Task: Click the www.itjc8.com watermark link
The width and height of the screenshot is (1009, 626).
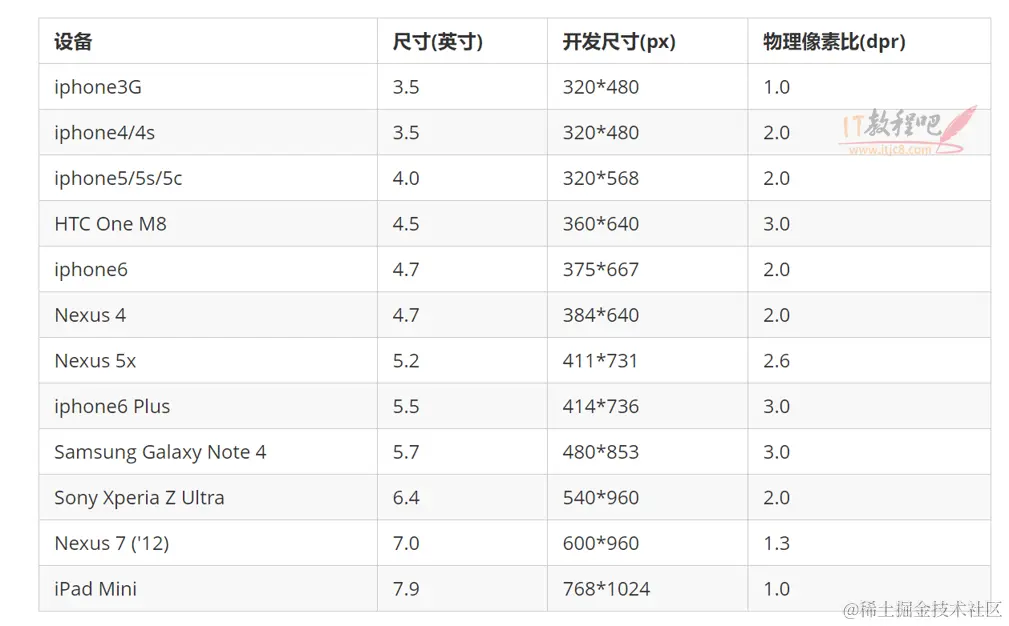Action: 889,150
